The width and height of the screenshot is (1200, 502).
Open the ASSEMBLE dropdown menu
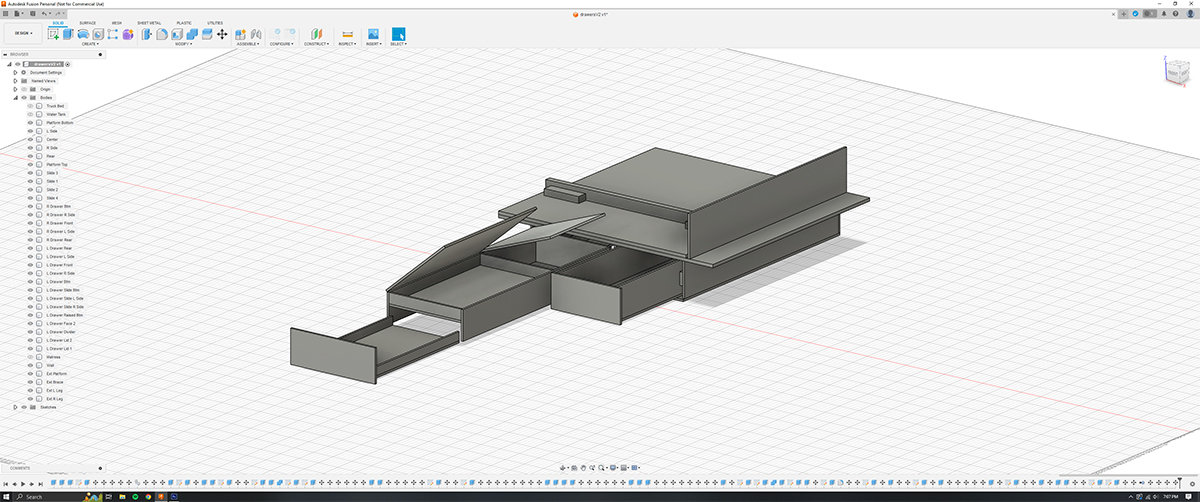(x=248, y=44)
